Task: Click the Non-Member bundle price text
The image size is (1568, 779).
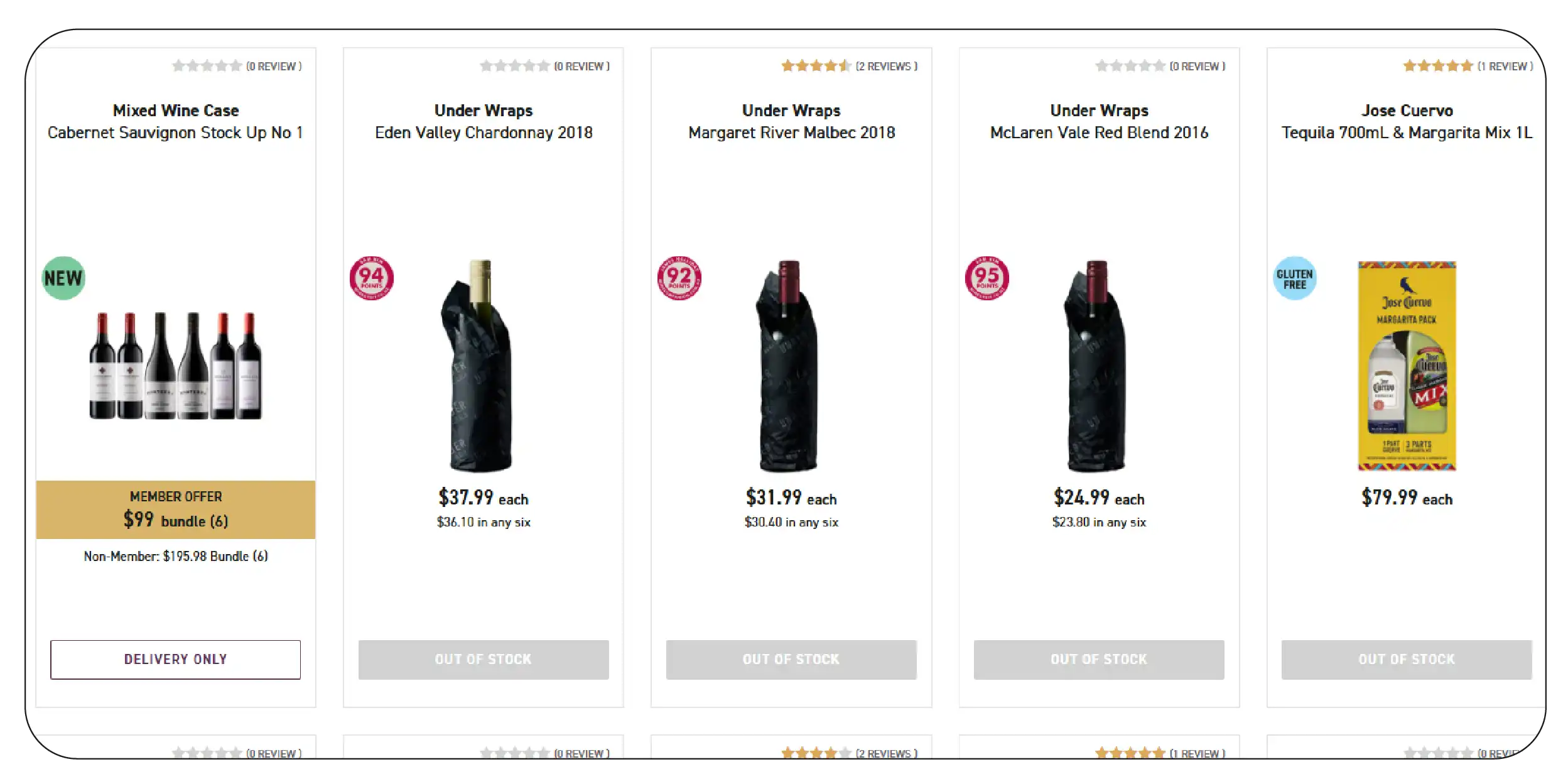Action: tap(176, 555)
